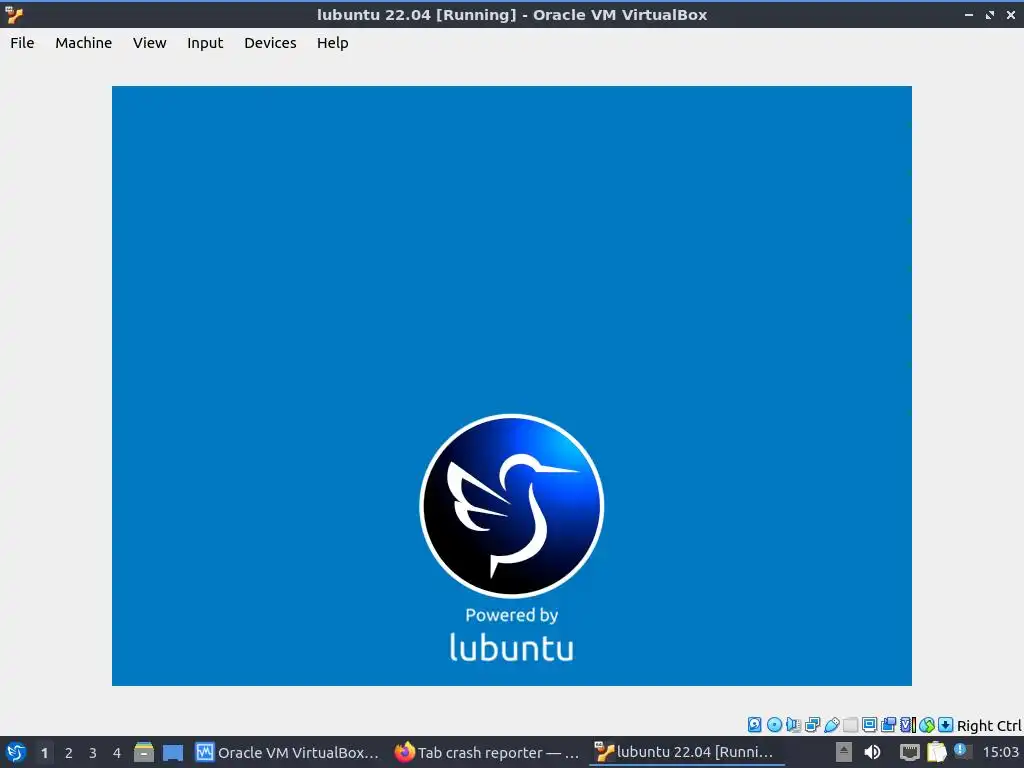Open the Machine menu

click(x=84, y=43)
